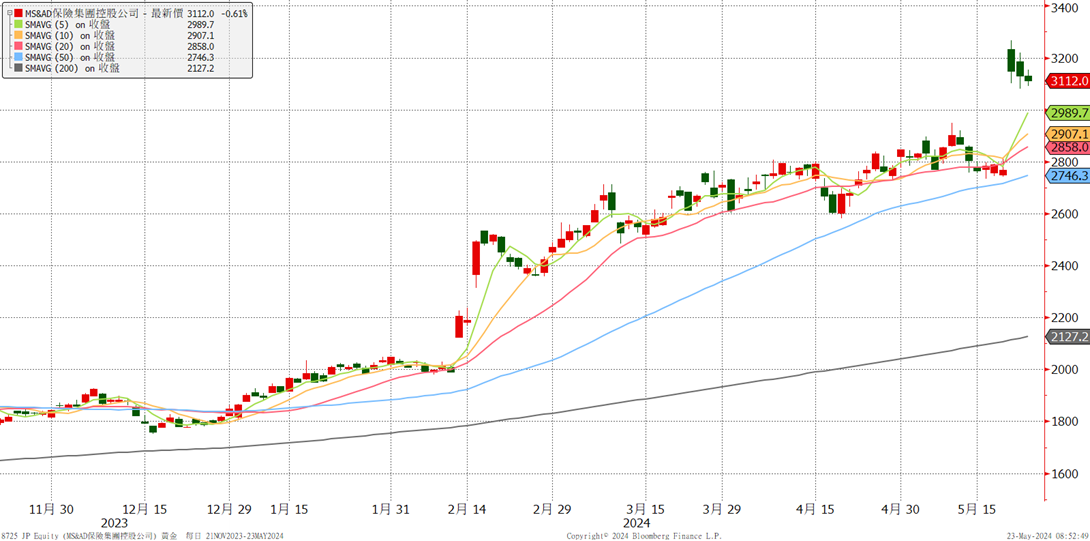Click the gray SMAVG (200) color swatch
This screenshot has height=541, width=1090.
click(x=18, y=68)
